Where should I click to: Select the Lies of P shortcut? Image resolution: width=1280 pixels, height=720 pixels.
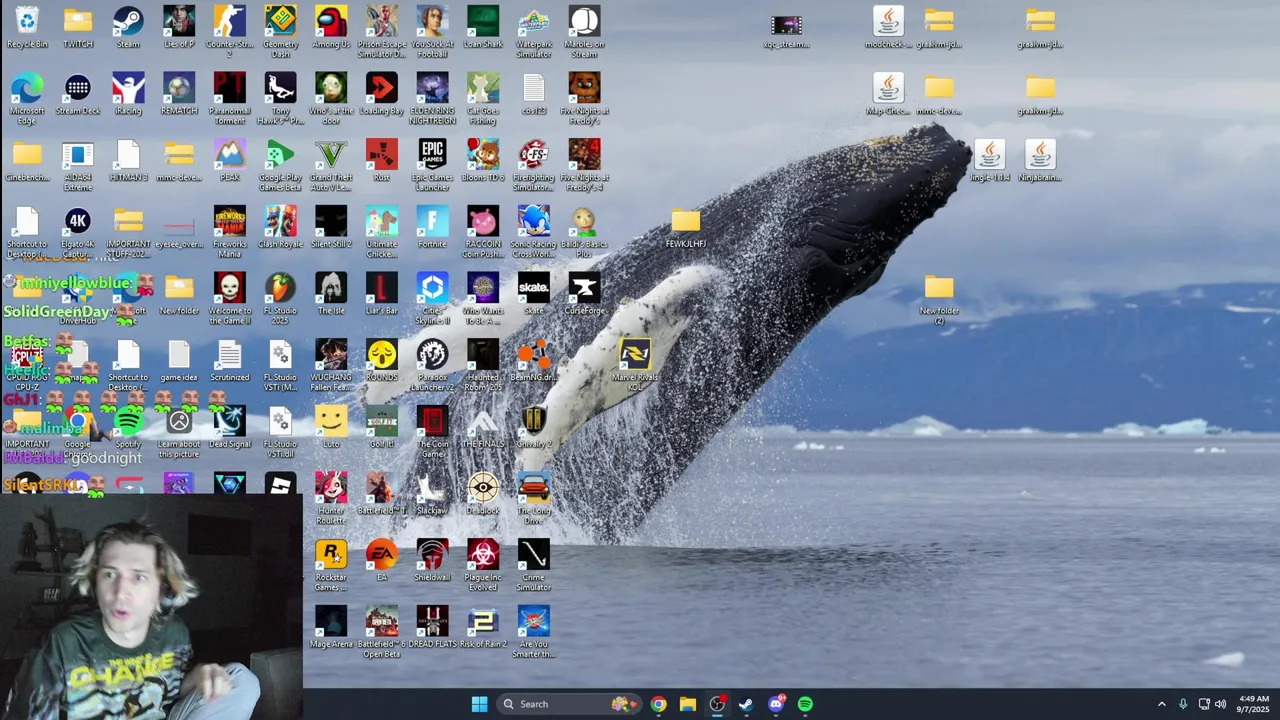(x=179, y=27)
